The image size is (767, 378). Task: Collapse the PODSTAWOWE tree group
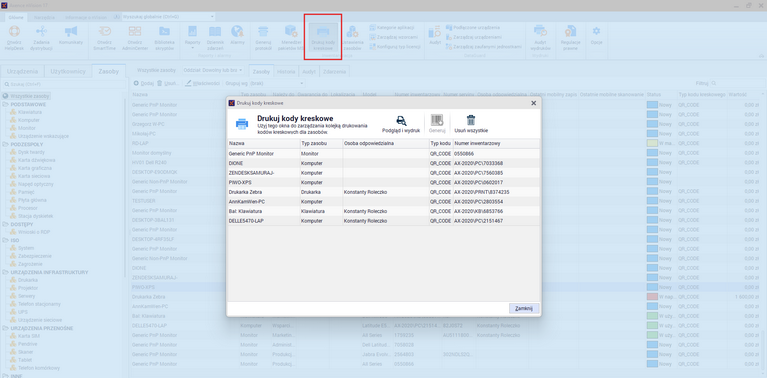pos(5,104)
